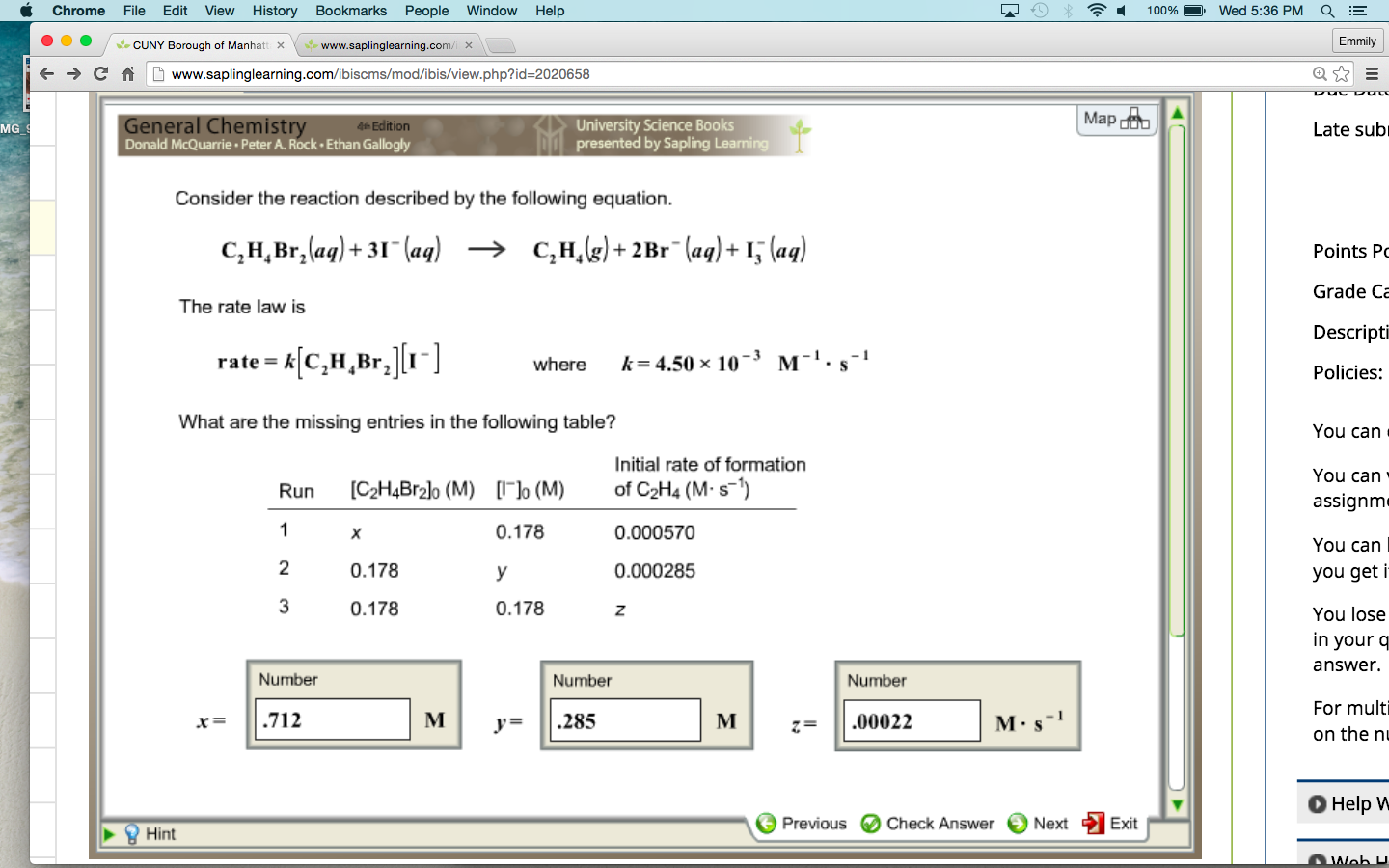Screen dimensions: 1389x868
Task: Click the Wi-Fi status icon
Action: coord(1099,11)
